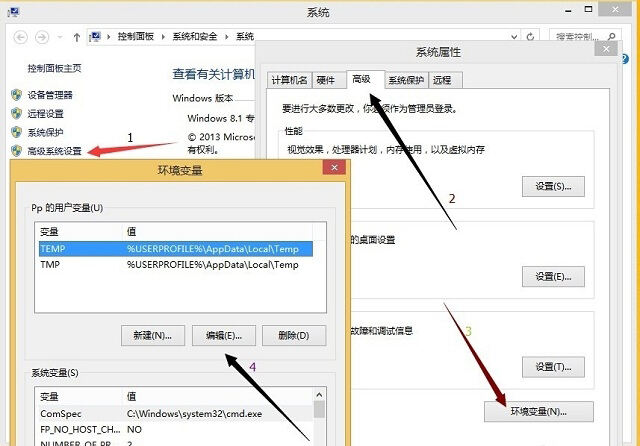Viewport: 640px width, 446px height.
Task: Click the system variables list scrollbar thumb
Action: coord(319,410)
